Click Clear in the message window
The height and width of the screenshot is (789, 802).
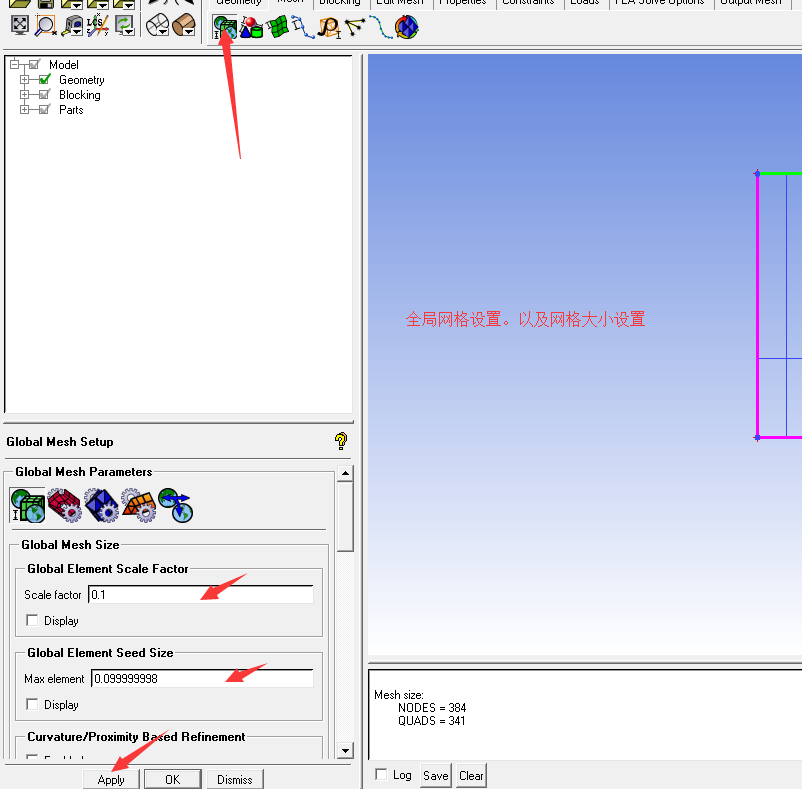coord(471,775)
